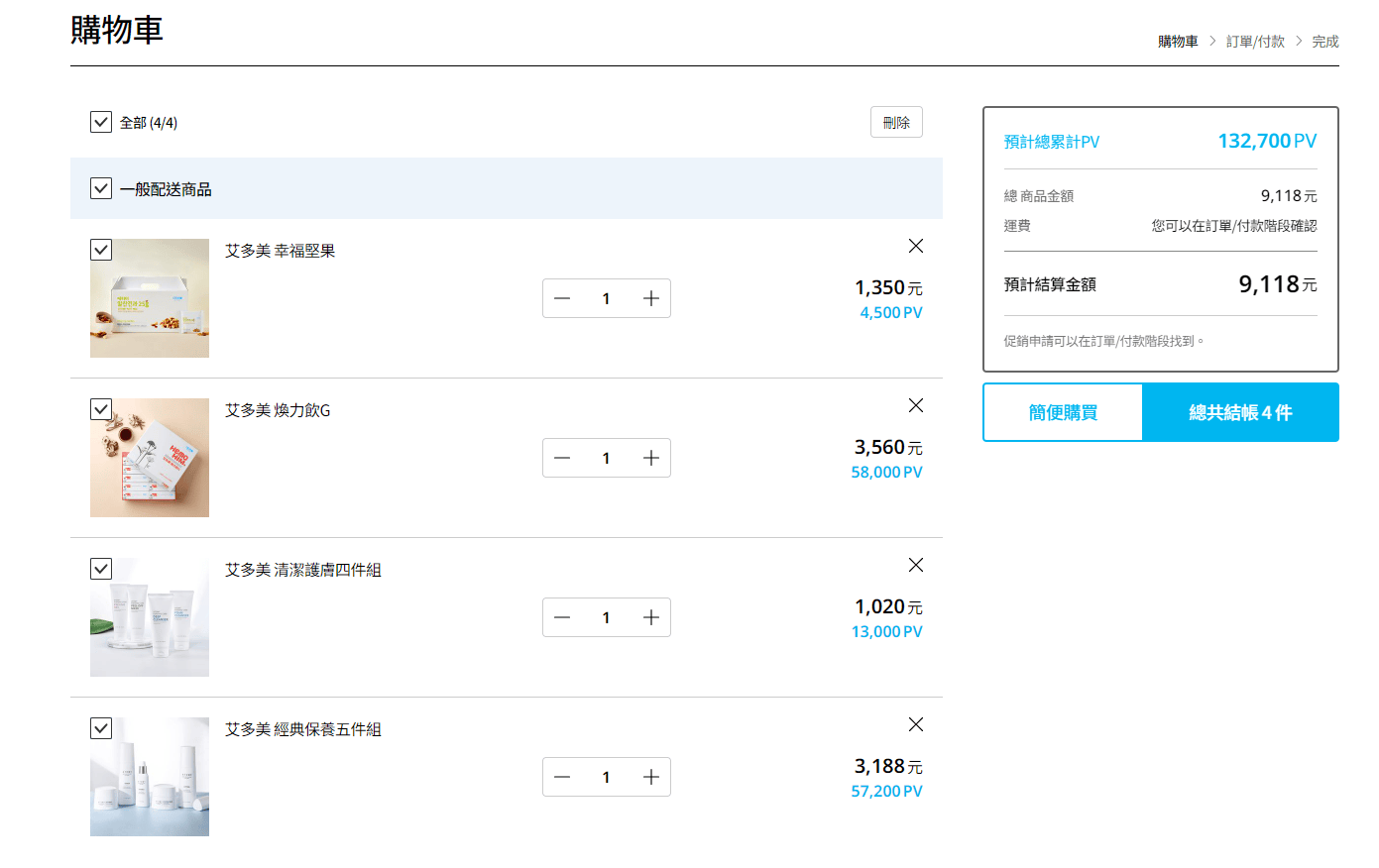Uncheck the 艾多美 清潔護膚四件組 item checkbox
1379x868 pixels.
[x=101, y=569]
